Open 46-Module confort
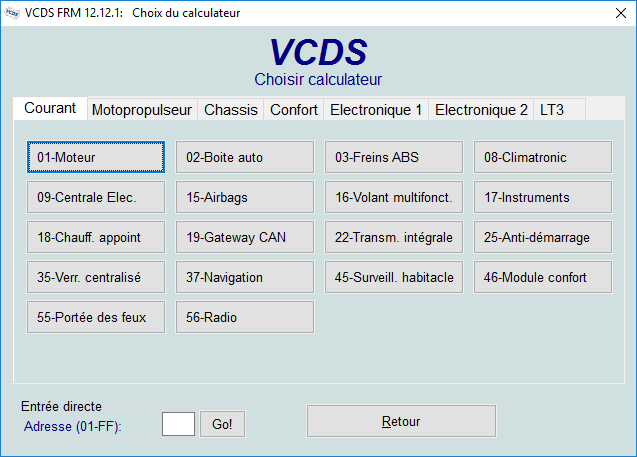This screenshot has width=637, height=457. [542, 277]
